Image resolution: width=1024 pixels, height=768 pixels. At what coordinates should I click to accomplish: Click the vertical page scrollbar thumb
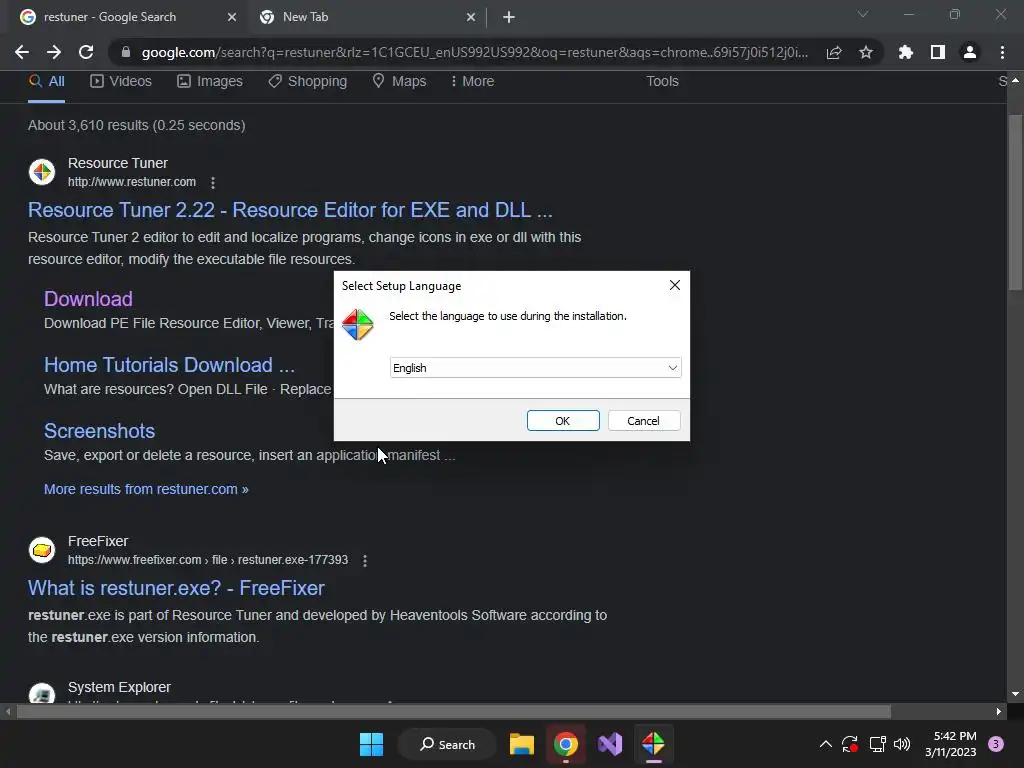click(1015, 202)
